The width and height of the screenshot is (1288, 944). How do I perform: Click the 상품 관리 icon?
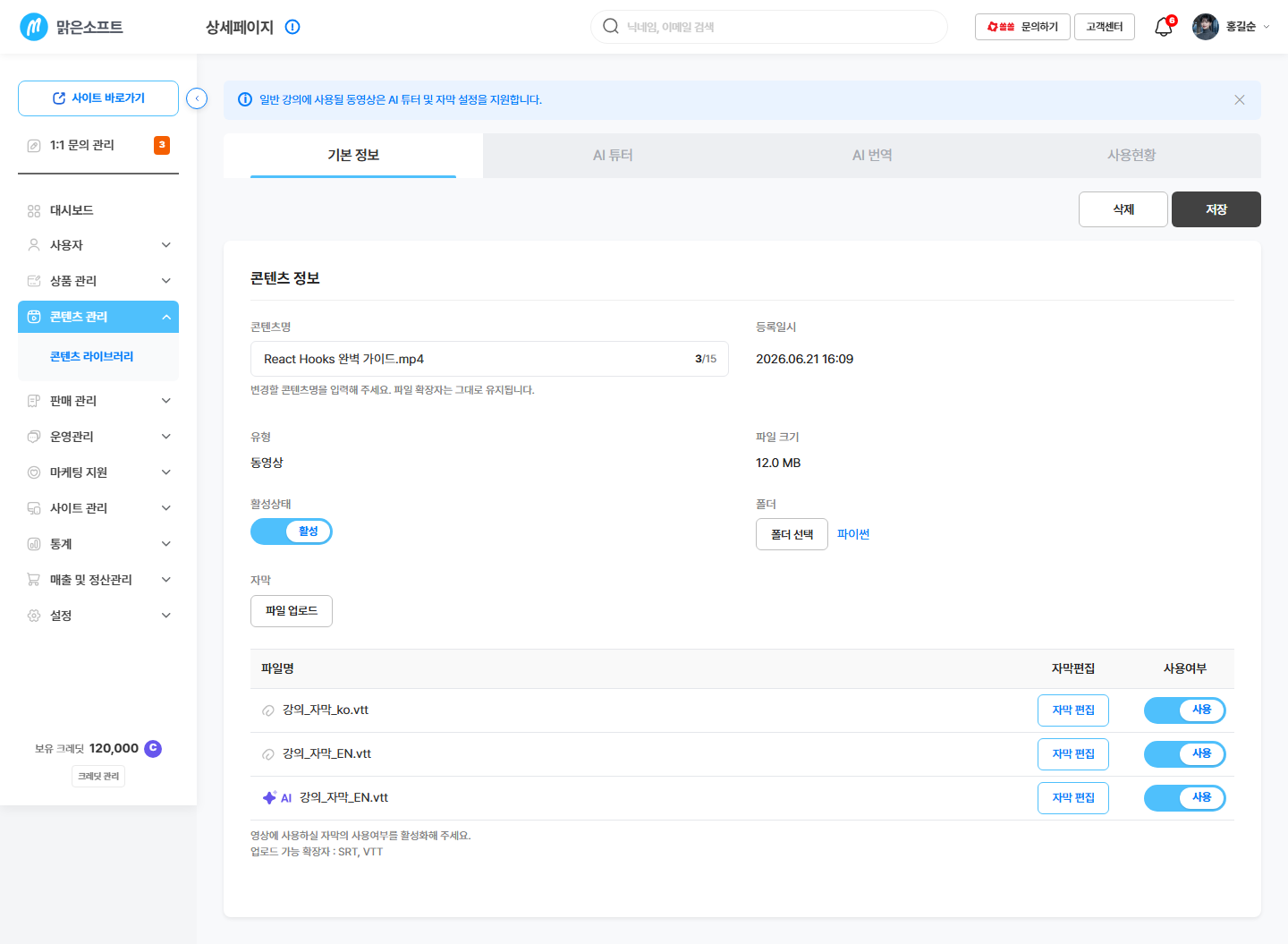(x=34, y=281)
